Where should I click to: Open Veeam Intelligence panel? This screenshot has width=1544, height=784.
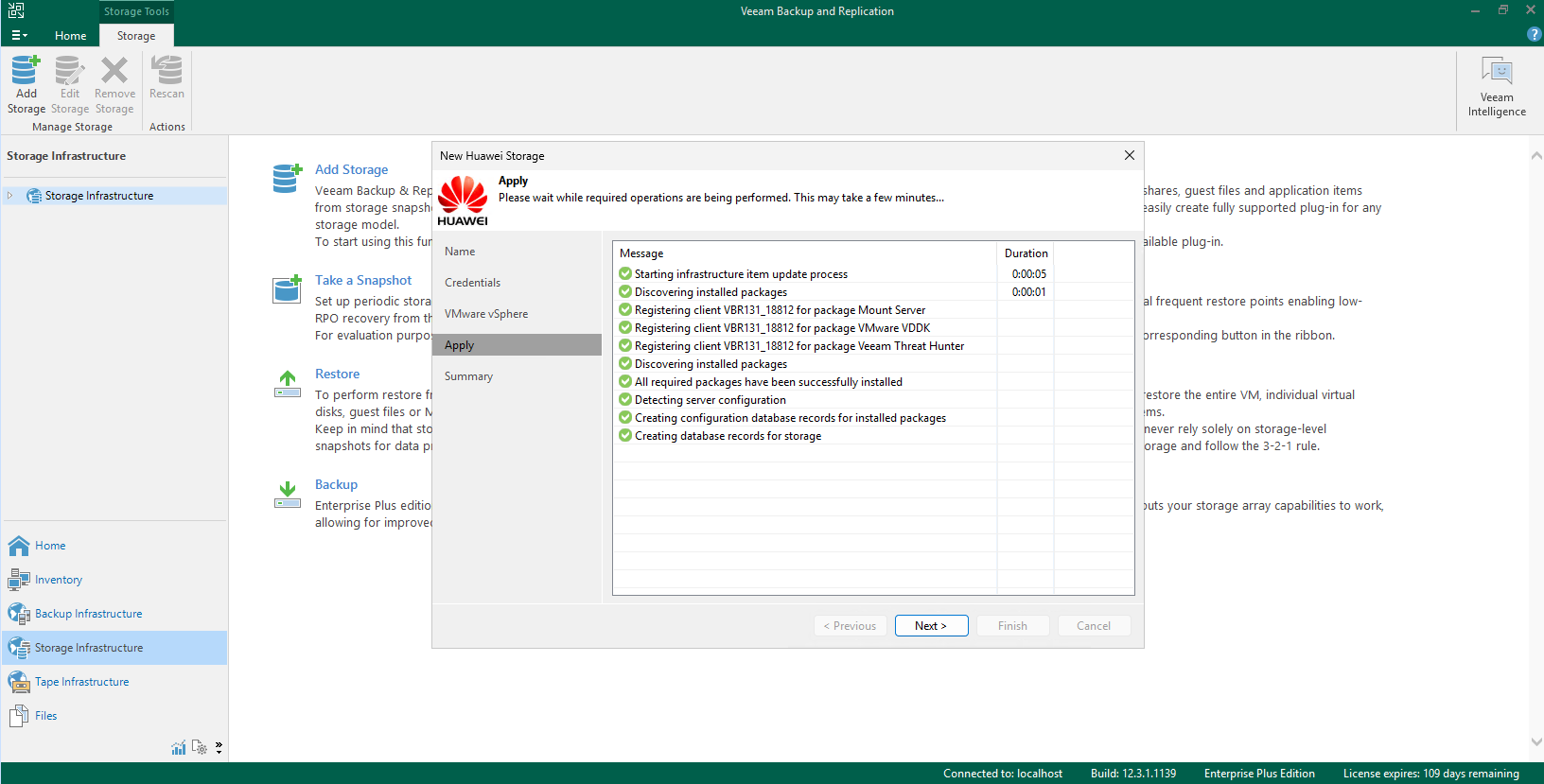[1497, 86]
